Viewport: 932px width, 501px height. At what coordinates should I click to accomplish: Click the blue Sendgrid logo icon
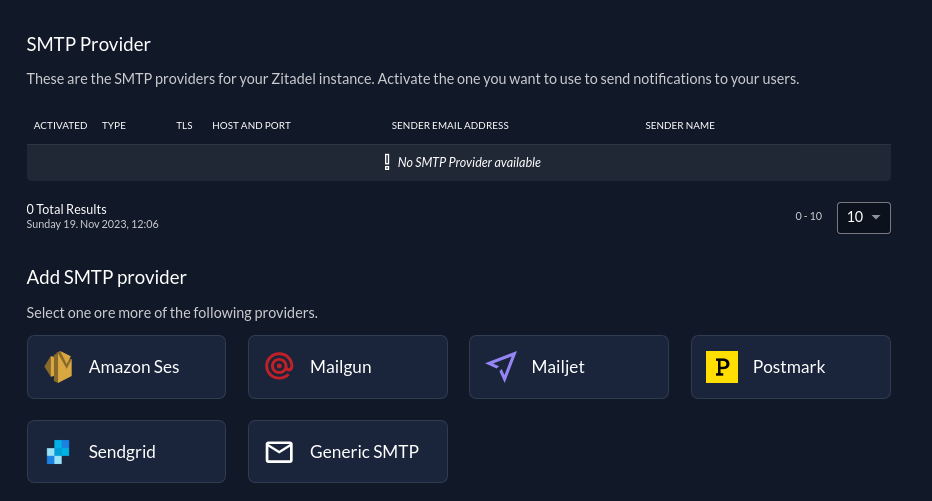[58, 452]
